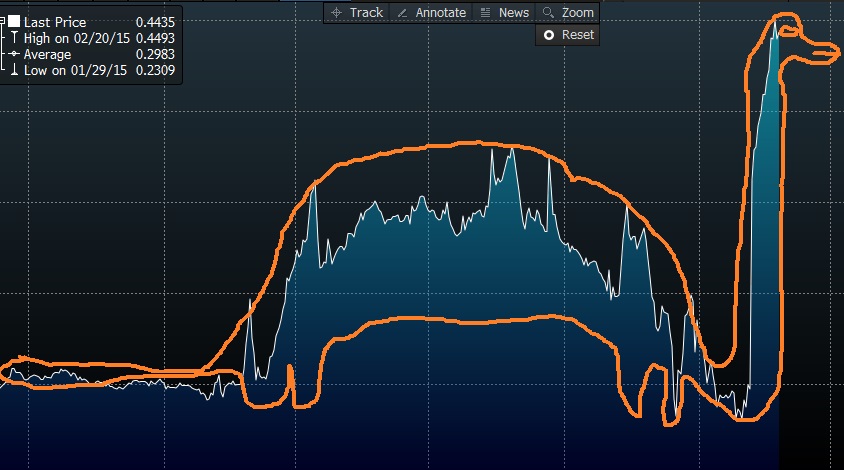Viewport: 844px width, 470px height.
Task: Click the Average value 0.2983
Action: pos(155,54)
